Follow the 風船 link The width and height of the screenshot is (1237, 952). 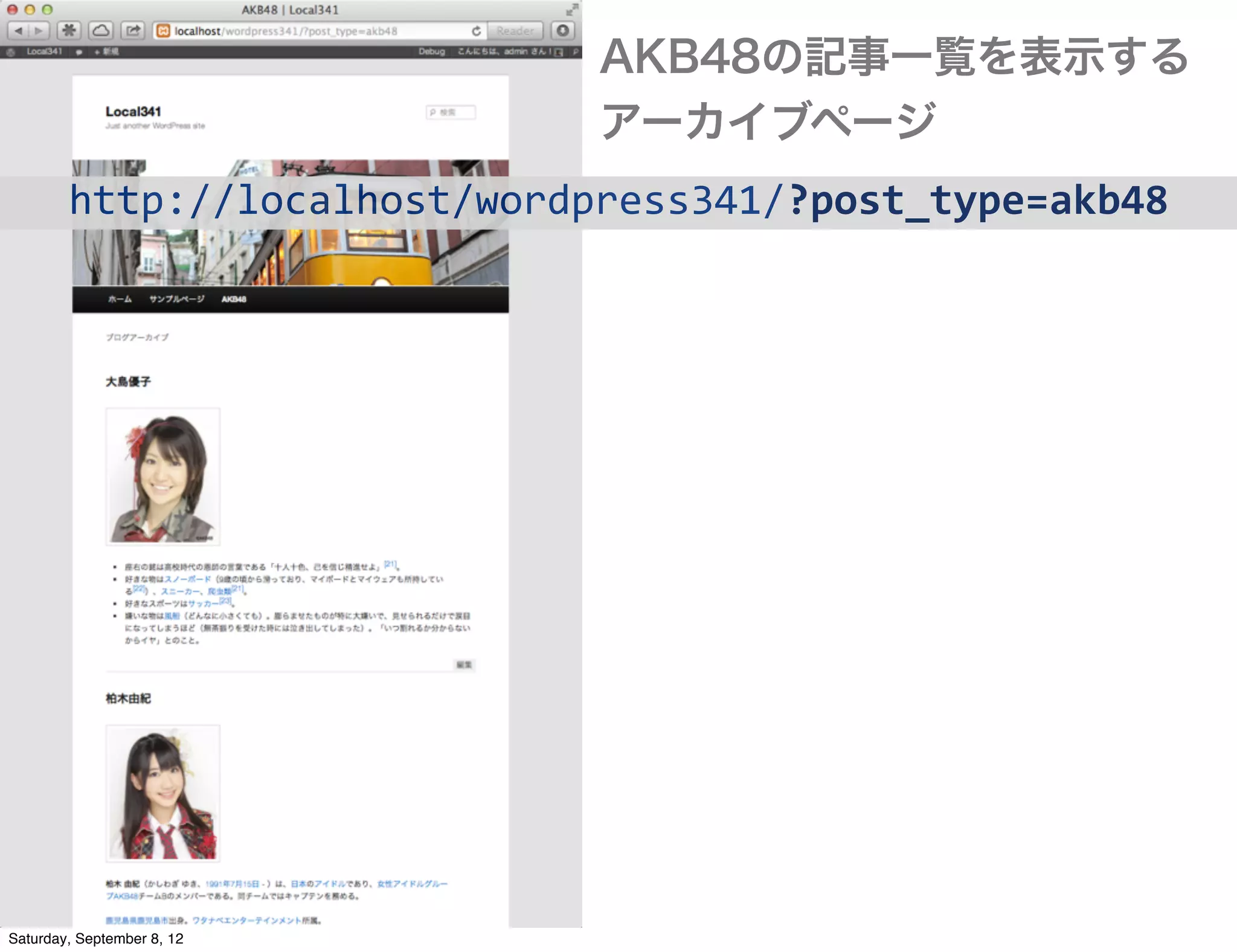pos(172,616)
